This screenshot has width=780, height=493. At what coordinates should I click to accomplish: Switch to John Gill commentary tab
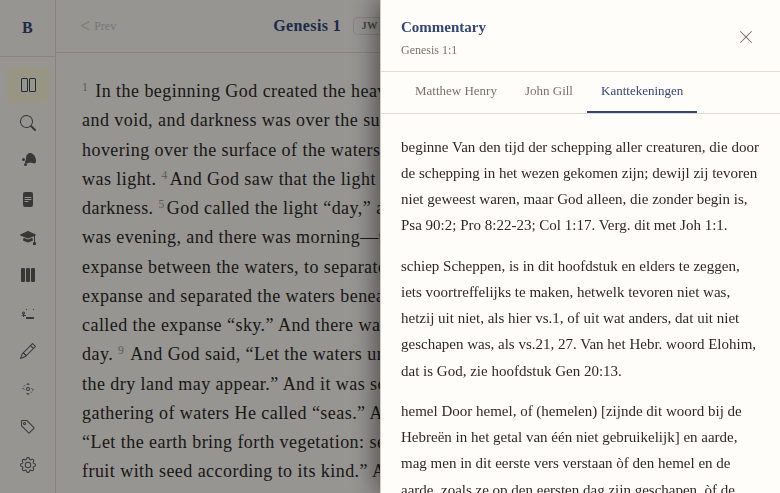click(549, 91)
